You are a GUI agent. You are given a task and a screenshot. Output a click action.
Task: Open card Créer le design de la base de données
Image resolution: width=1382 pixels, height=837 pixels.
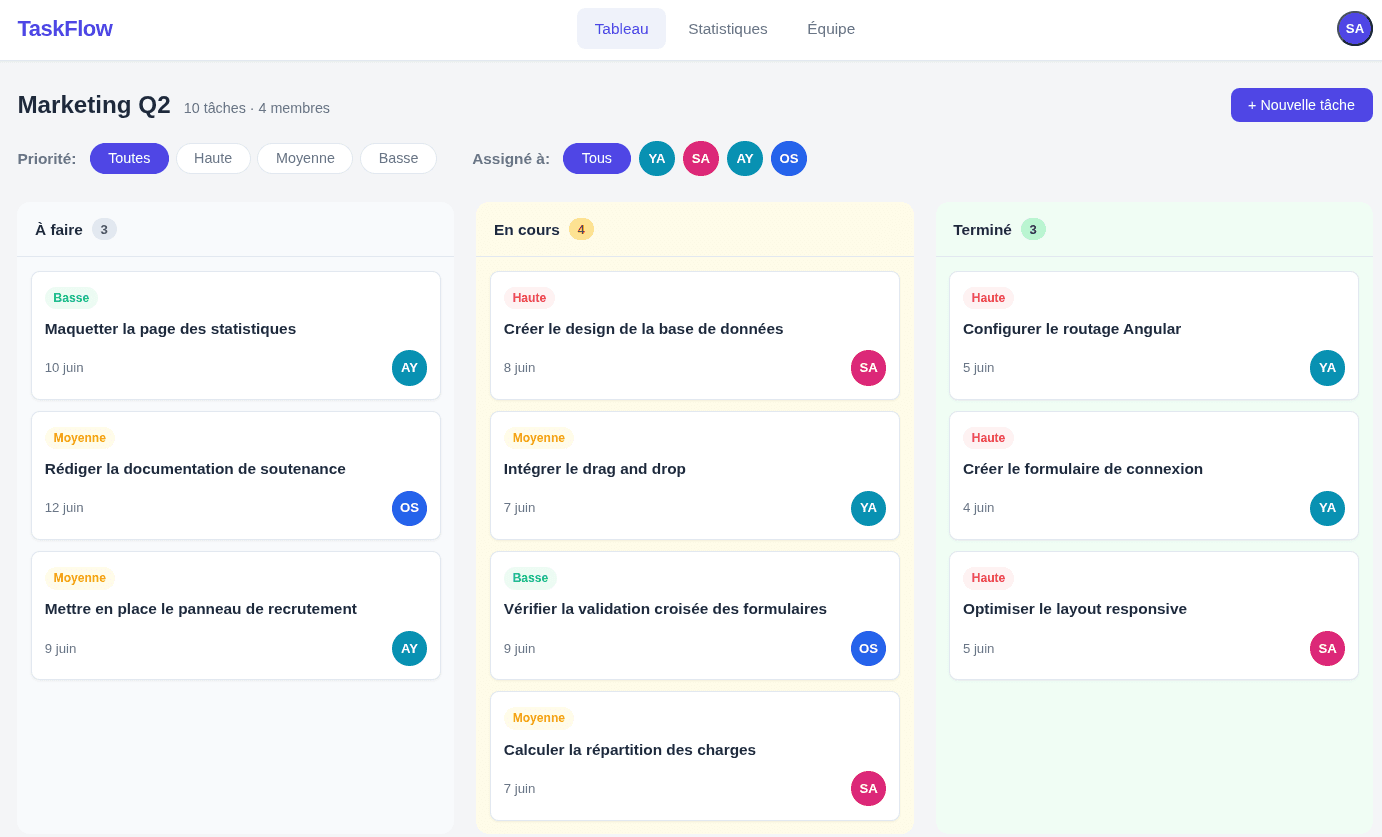coord(695,335)
